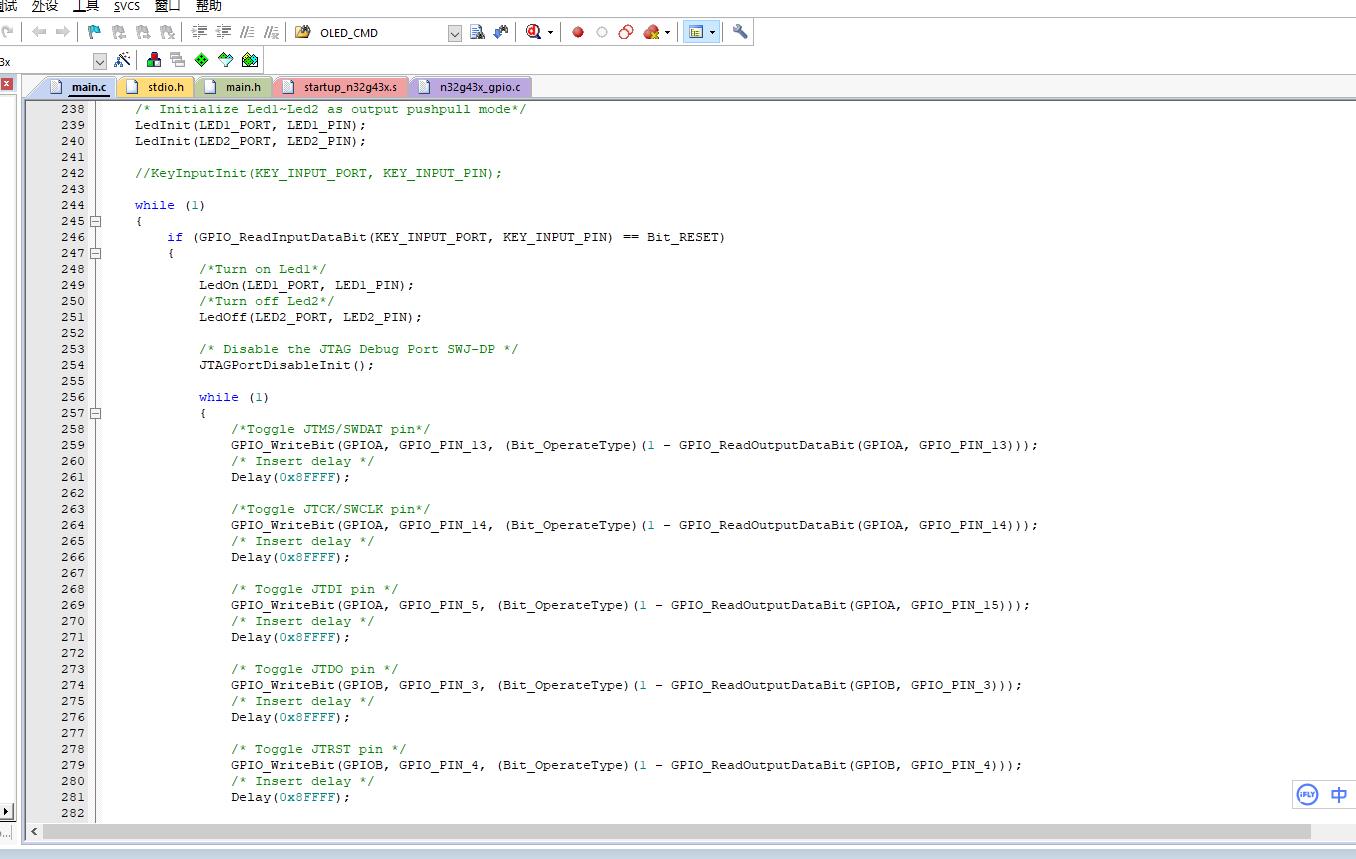Open the 帮助 menu
The width and height of the screenshot is (1356, 859).
click(x=209, y=6)
